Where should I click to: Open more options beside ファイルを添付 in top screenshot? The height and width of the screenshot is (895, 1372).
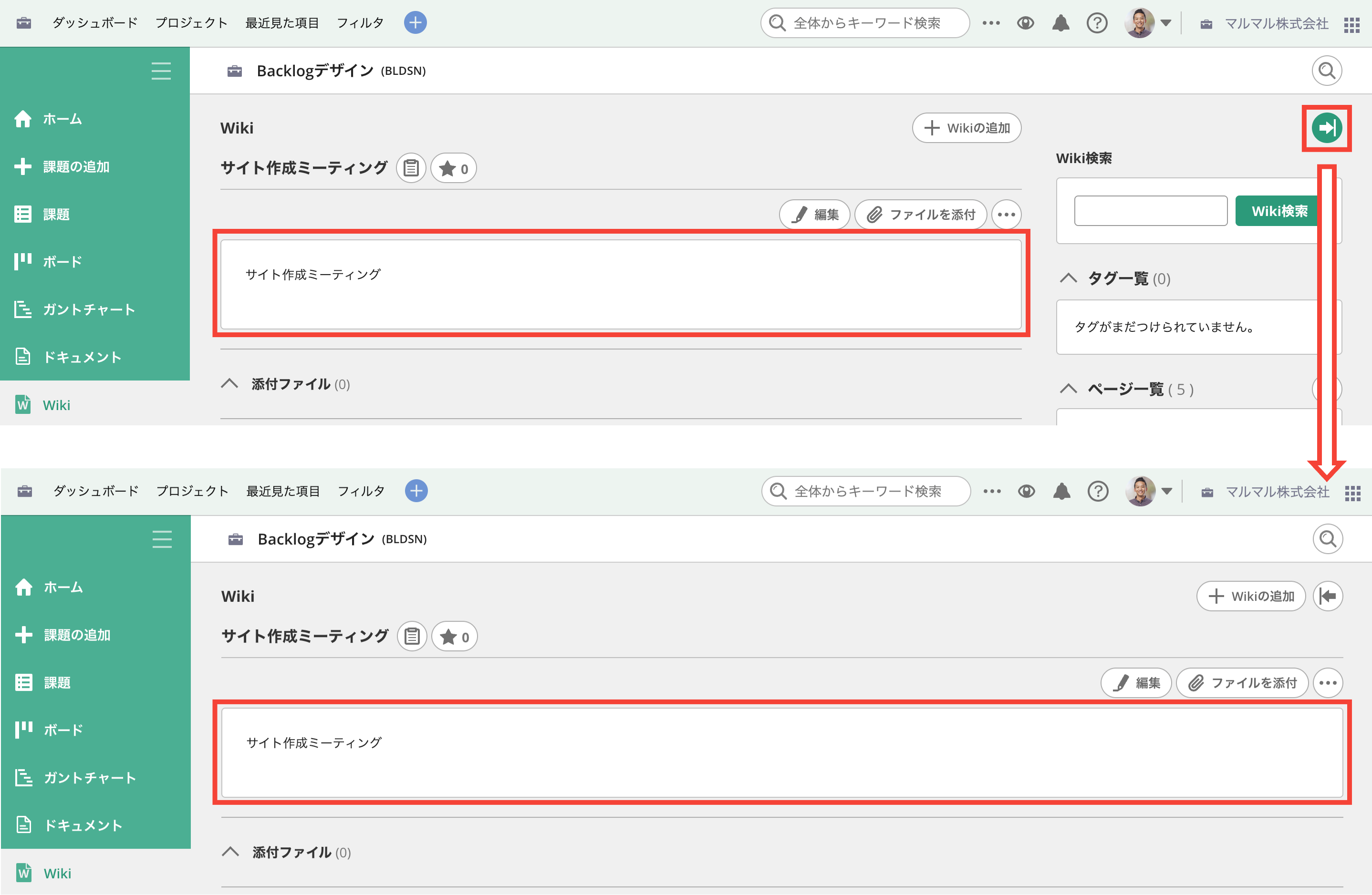click(x=1007, y=215)
